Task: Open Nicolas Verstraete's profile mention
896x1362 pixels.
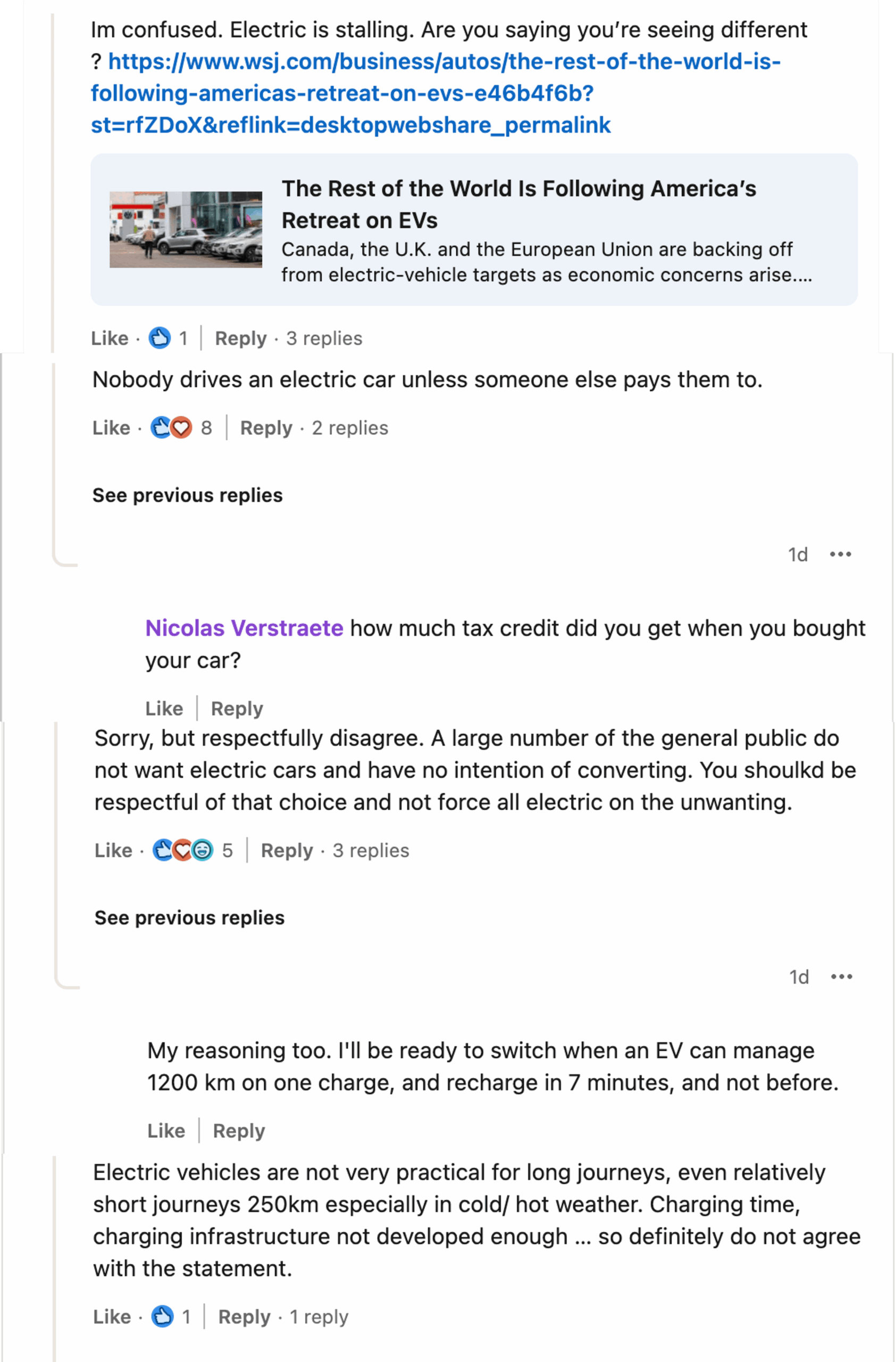Action: [x=244, y=628]
